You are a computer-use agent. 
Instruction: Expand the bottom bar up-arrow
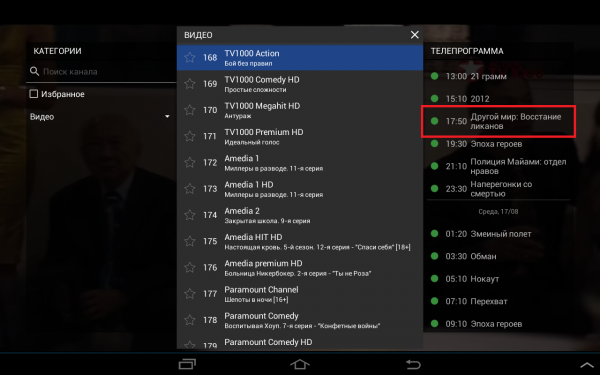[588, 365]
